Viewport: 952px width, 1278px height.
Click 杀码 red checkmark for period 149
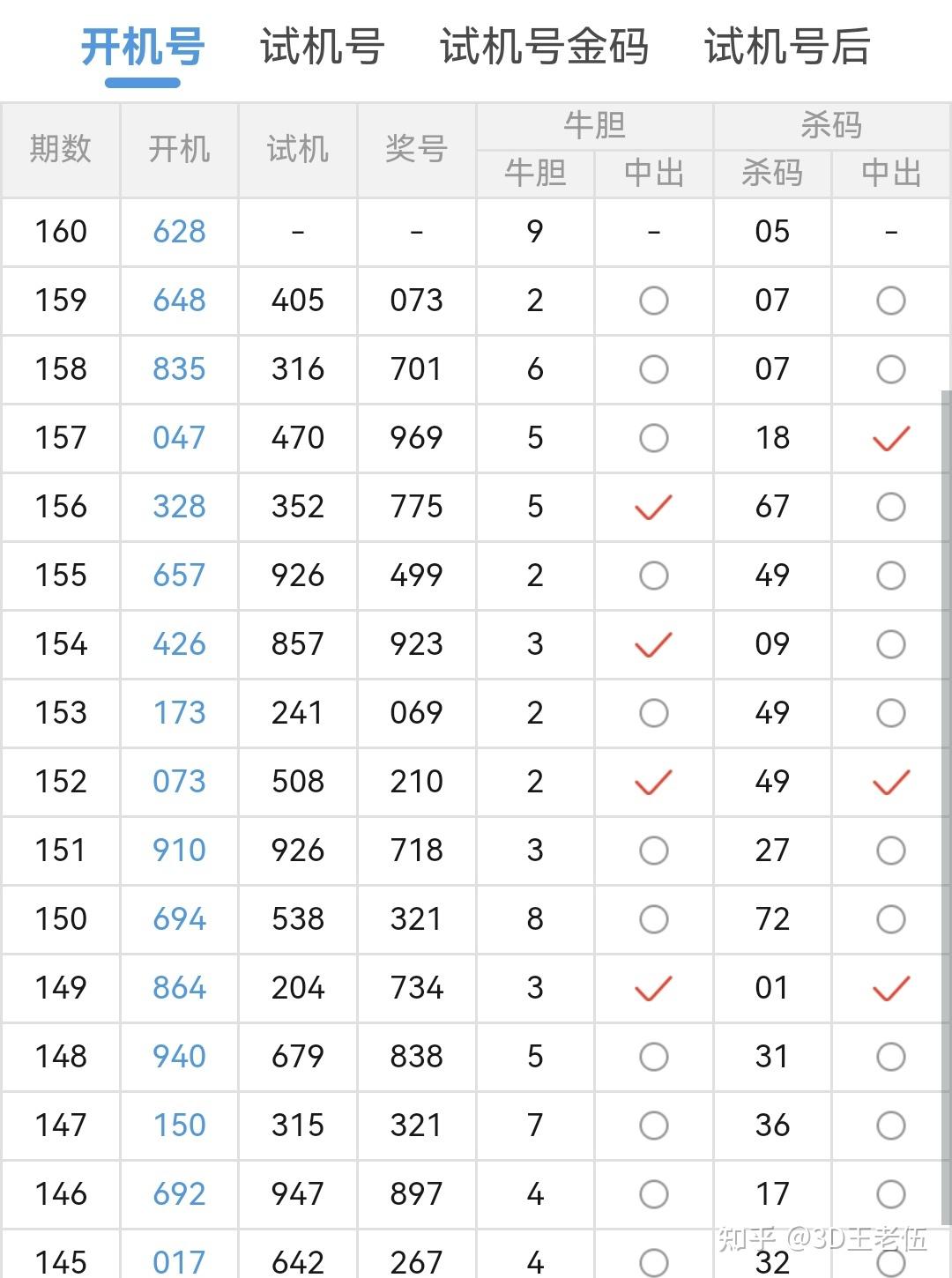point(890,988)
